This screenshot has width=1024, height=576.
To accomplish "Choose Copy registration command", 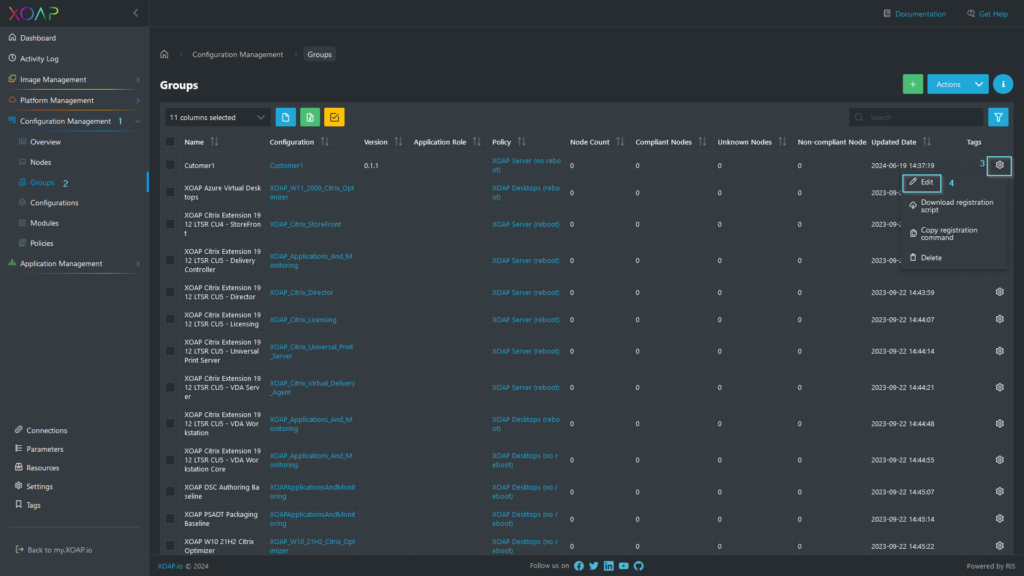I will tap(953, 234).
